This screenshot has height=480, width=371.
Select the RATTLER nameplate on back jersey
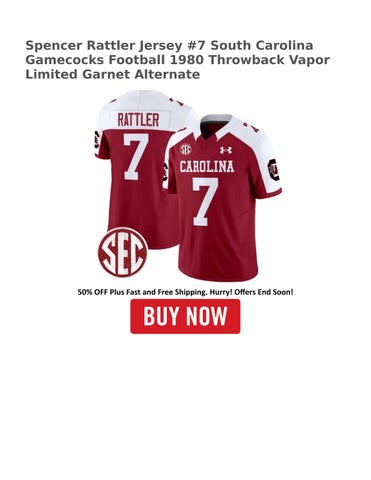click(x=138, y=120)
